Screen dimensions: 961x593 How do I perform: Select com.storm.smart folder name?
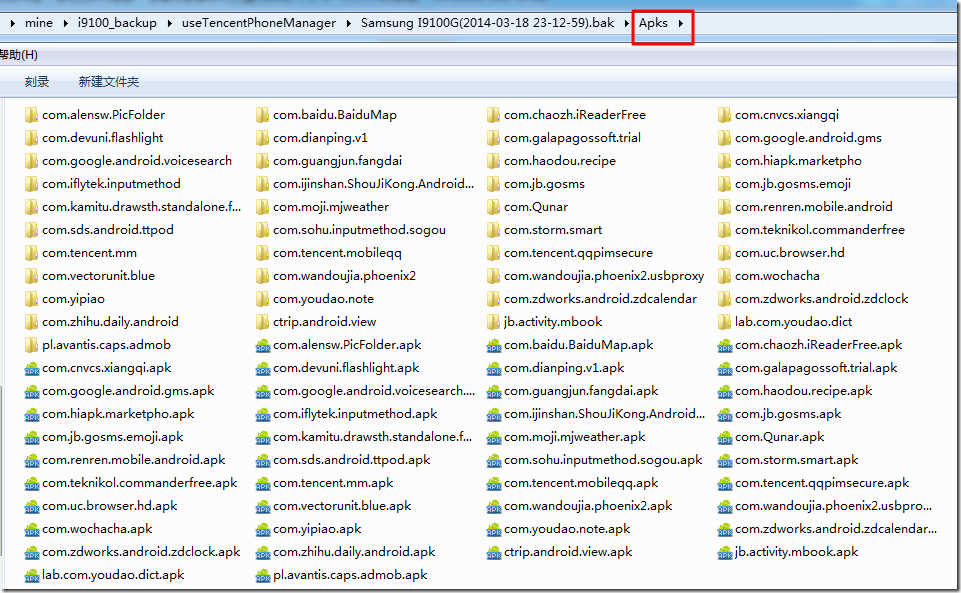(553, 230)
